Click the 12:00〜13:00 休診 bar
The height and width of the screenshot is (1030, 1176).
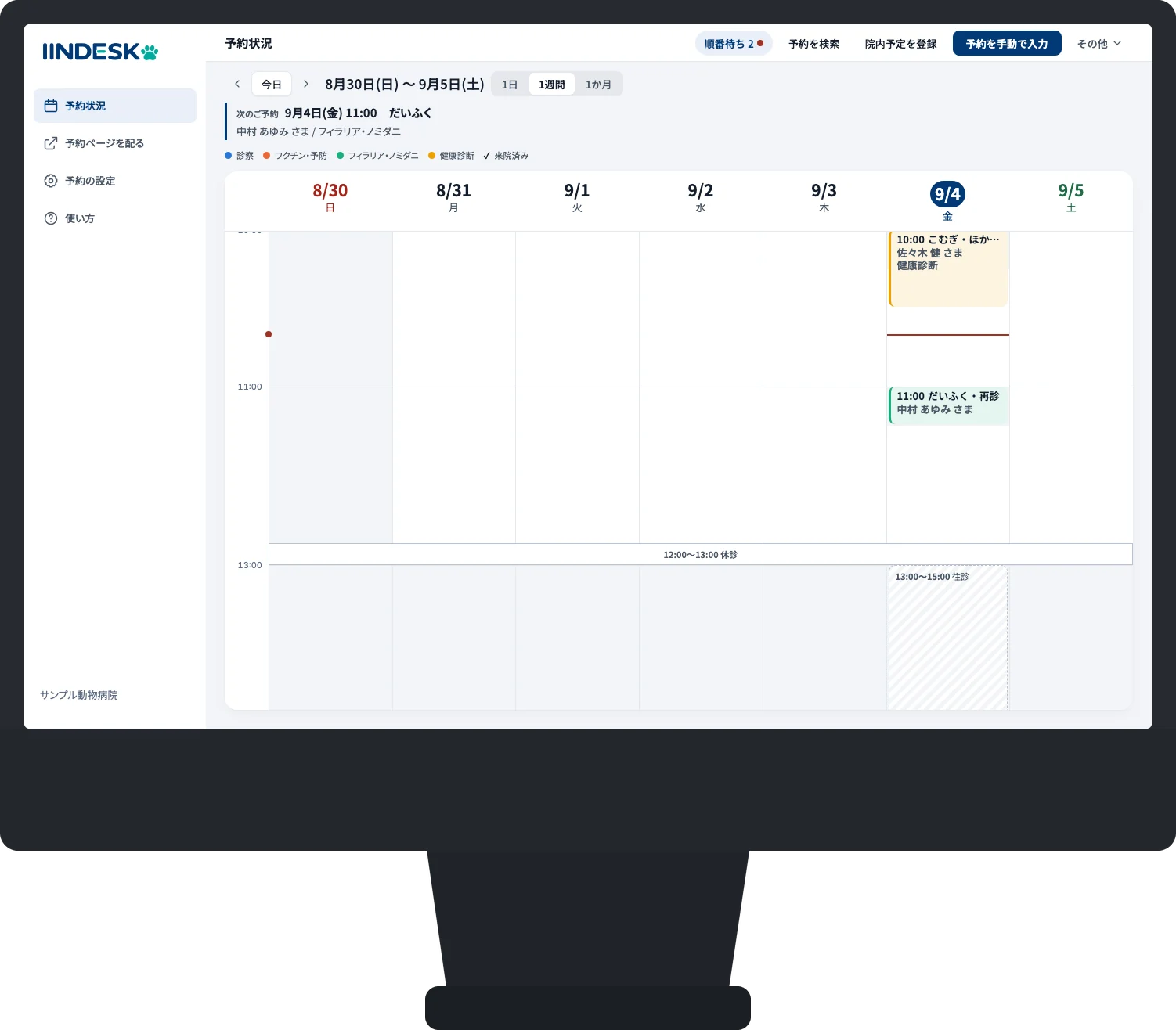(701, 554)
